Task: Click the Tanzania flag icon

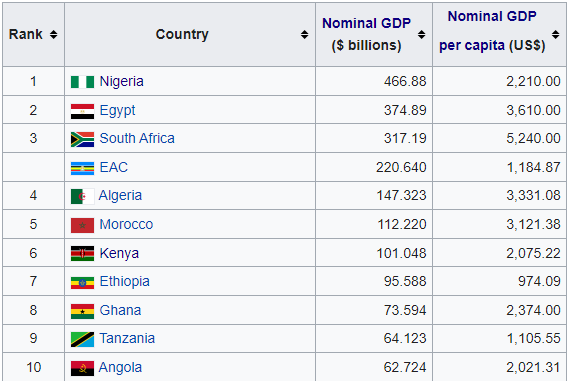Action: click(82, 339)
